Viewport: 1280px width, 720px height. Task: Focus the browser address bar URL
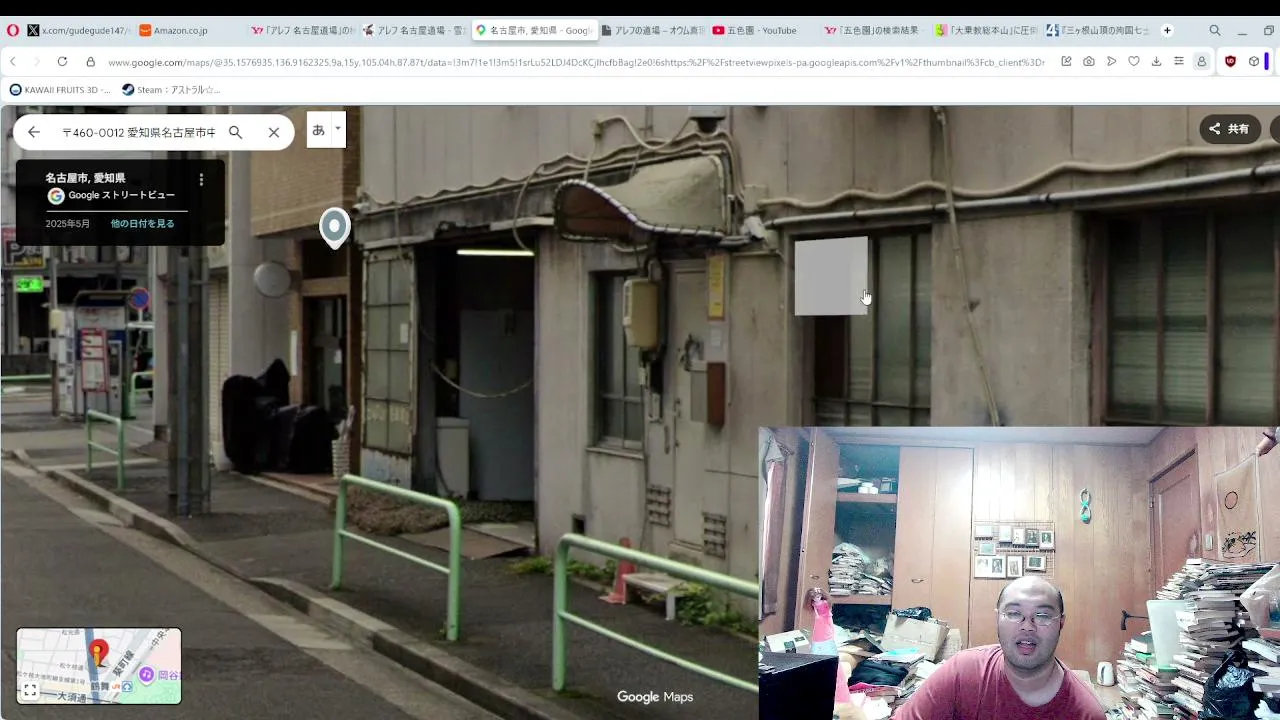click(575, 62)
